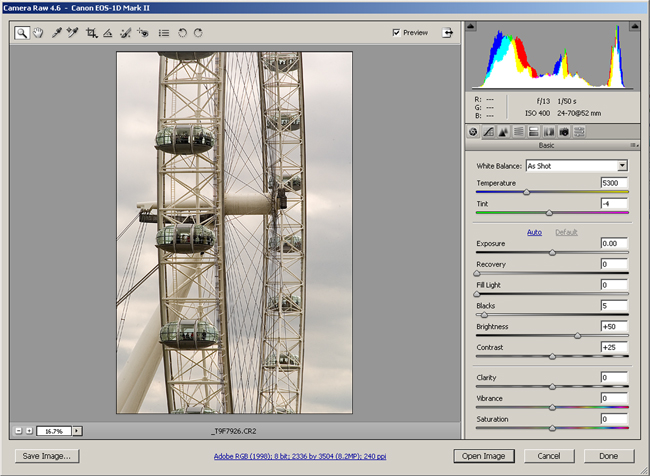Viewport: 650px width, 476px height.
Task: Click the Contrast value field +25
Action: pyautogui.click(x=614, y=347)
